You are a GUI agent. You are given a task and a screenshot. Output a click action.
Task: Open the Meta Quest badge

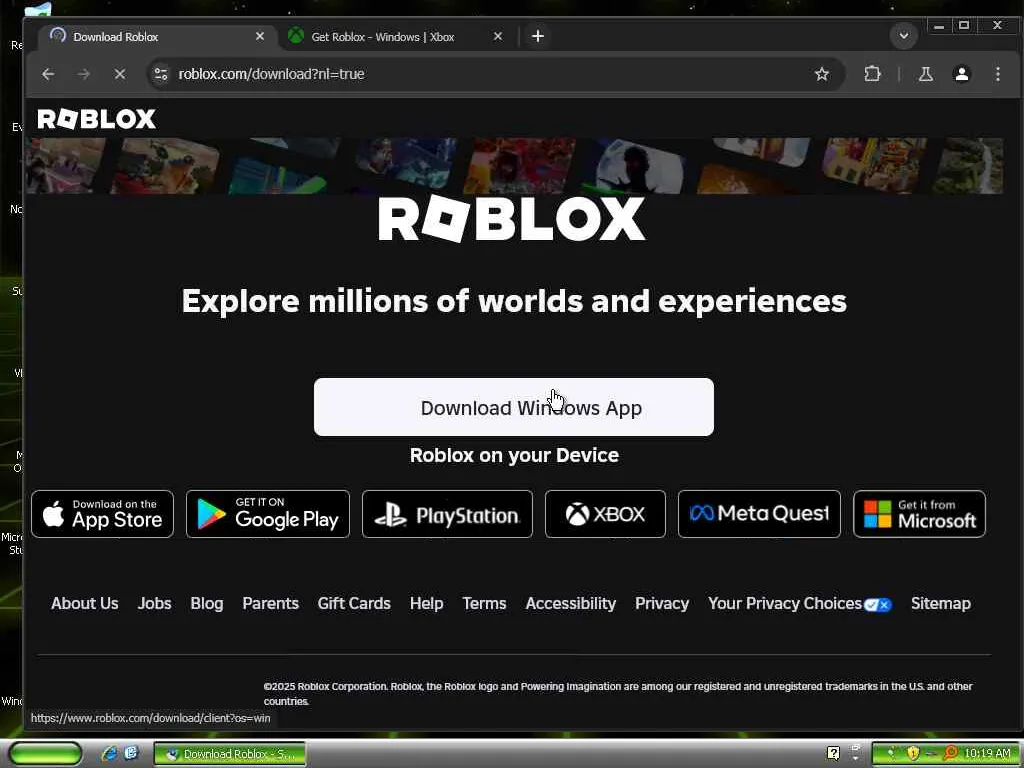[x=760, y=514]
